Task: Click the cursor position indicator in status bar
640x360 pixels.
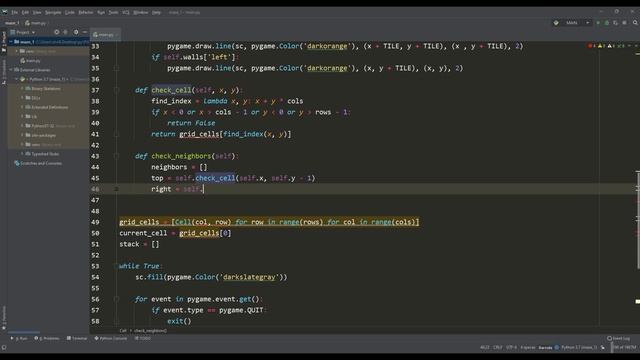Action: pos(484,347)
